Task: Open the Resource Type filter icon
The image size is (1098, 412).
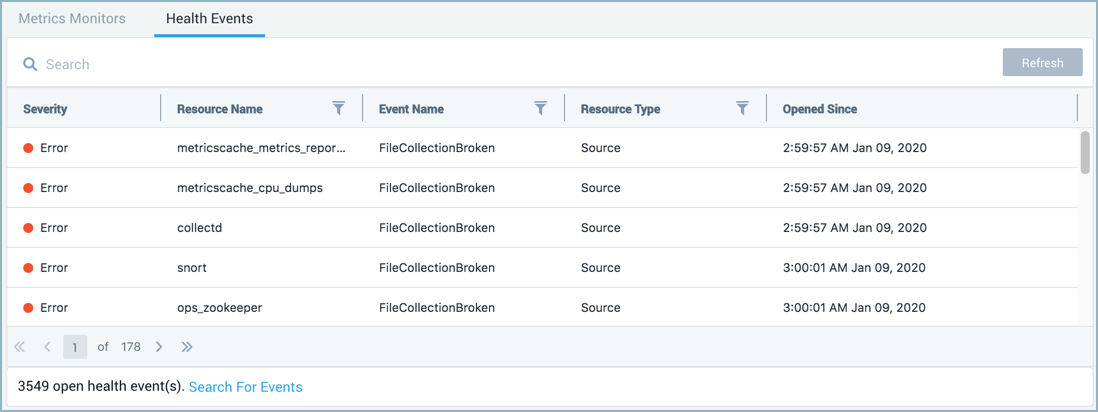Action: [x=742, y=108]
